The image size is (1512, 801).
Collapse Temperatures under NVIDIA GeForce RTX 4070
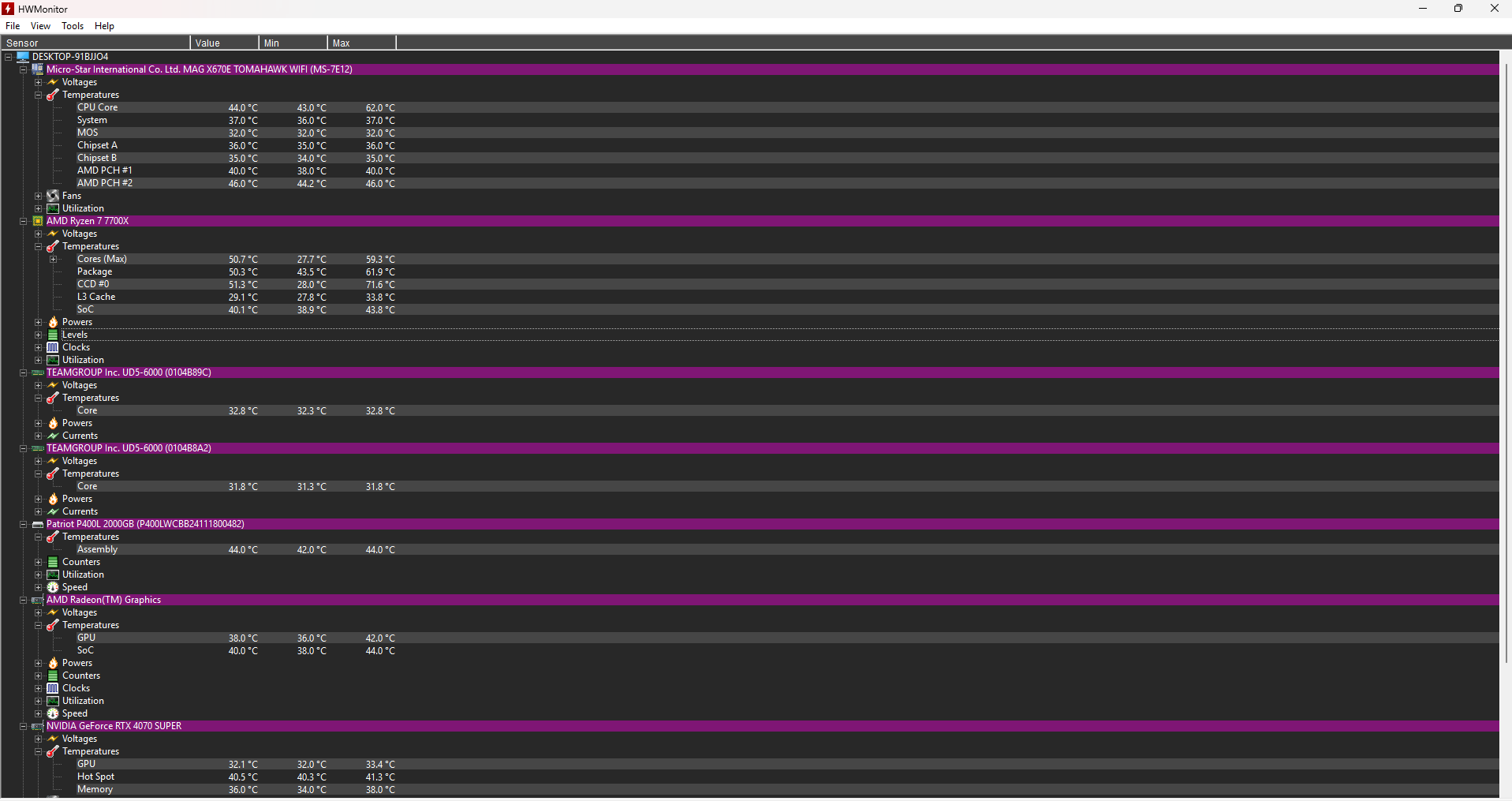click(x=38, y=751)
